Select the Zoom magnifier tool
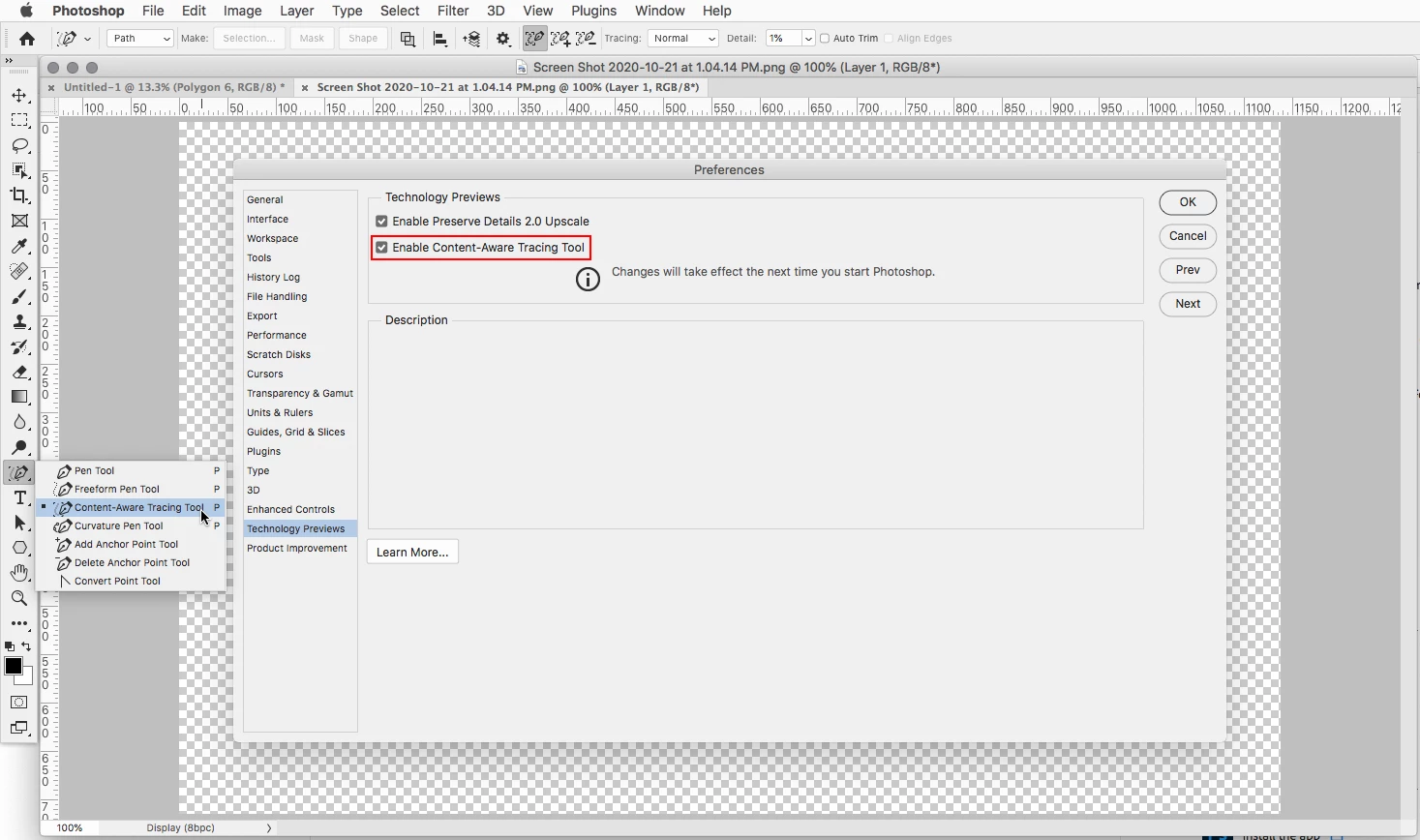 tap(19, 598)
